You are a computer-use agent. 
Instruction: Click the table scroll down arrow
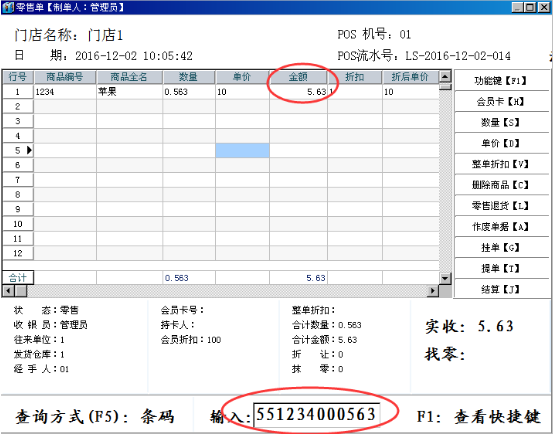tap(445, 278)
